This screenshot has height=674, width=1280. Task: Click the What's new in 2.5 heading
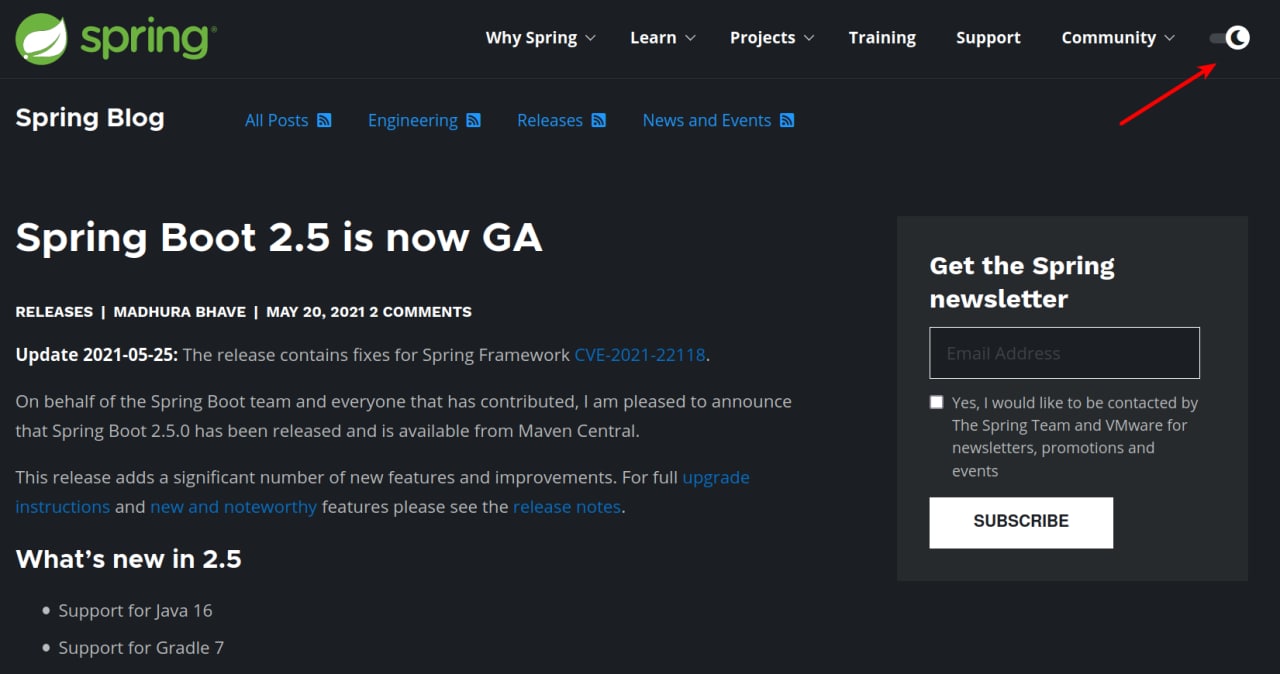pyautogui.click(x=128, y=559)
